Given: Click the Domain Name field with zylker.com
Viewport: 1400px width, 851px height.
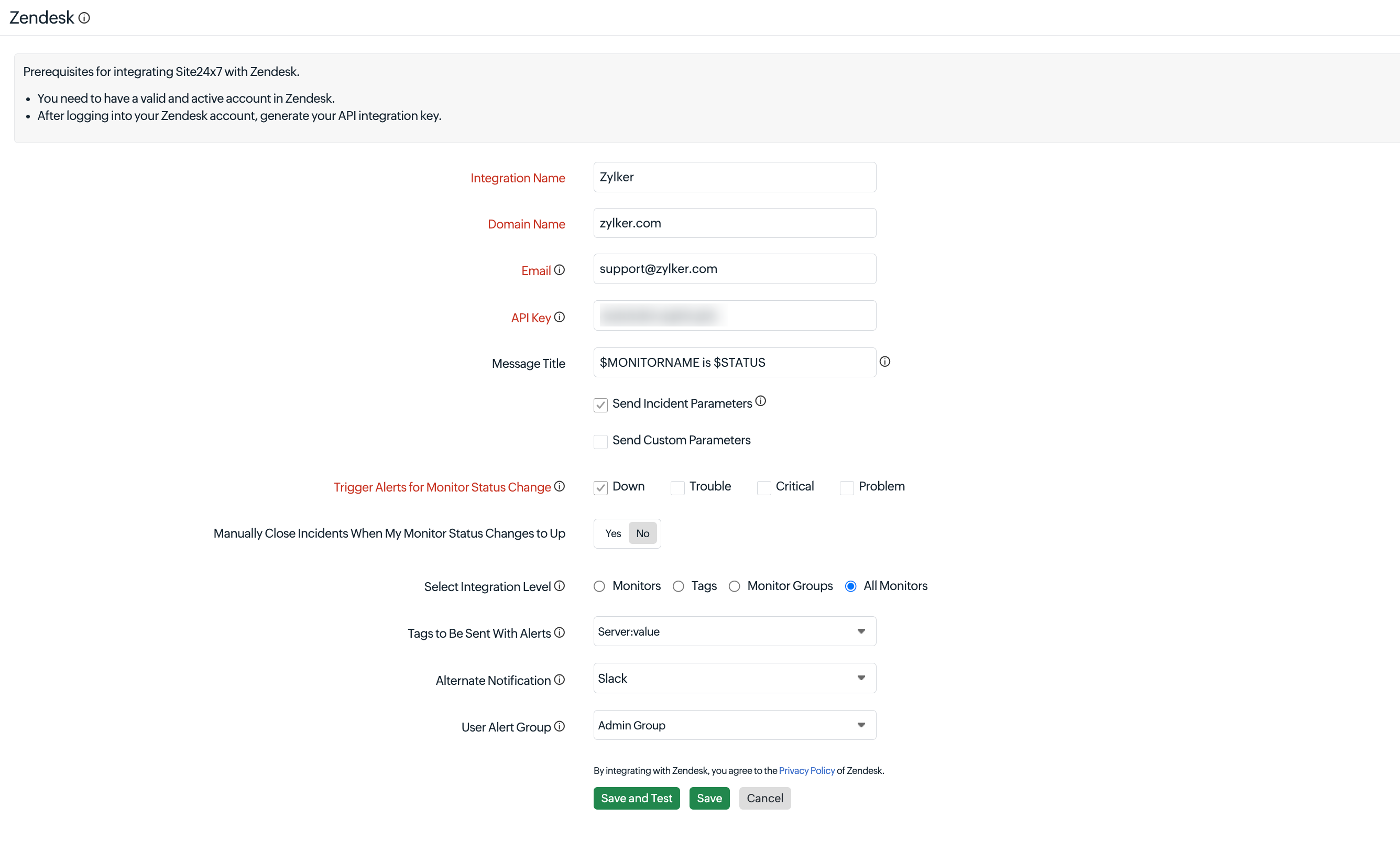Looking at the screenshot, I should click(x=735, y=223).
